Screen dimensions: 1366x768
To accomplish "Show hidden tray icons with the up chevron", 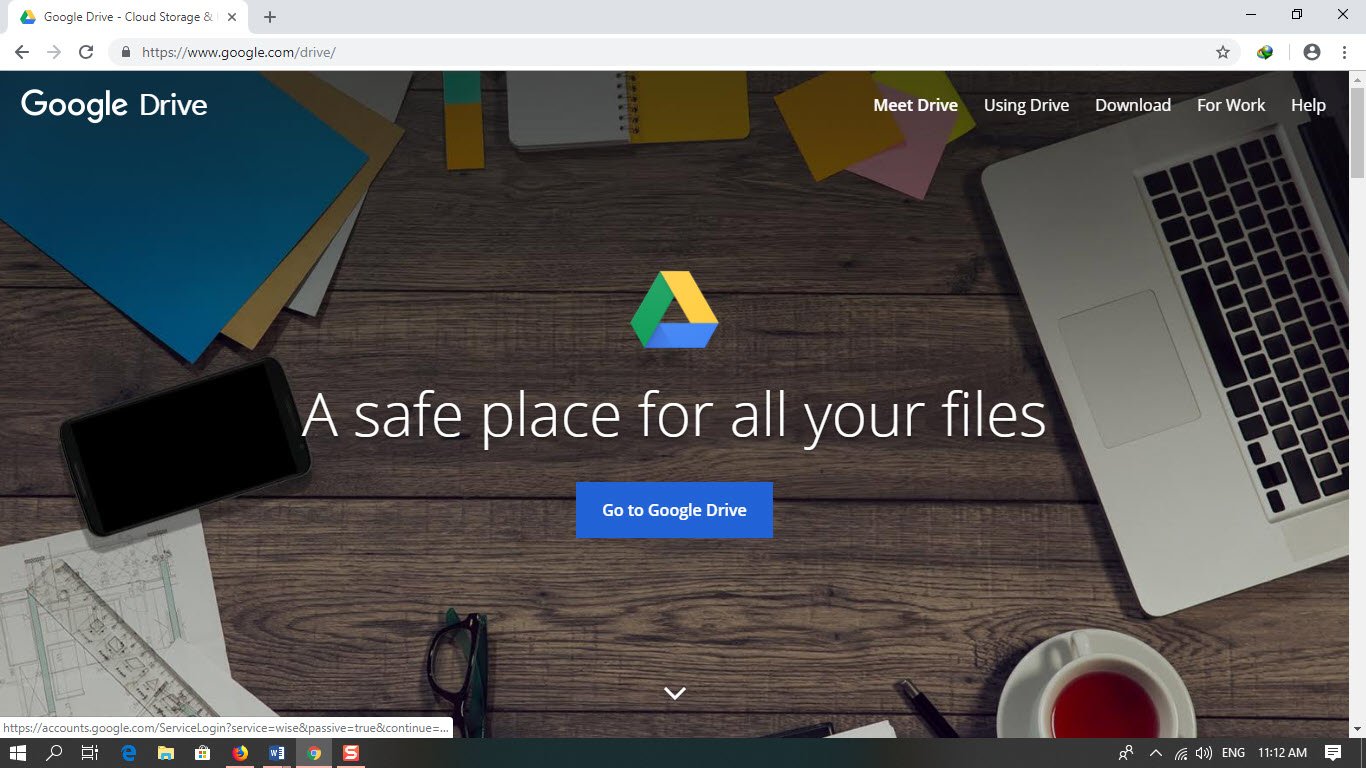I will 1155,752.
